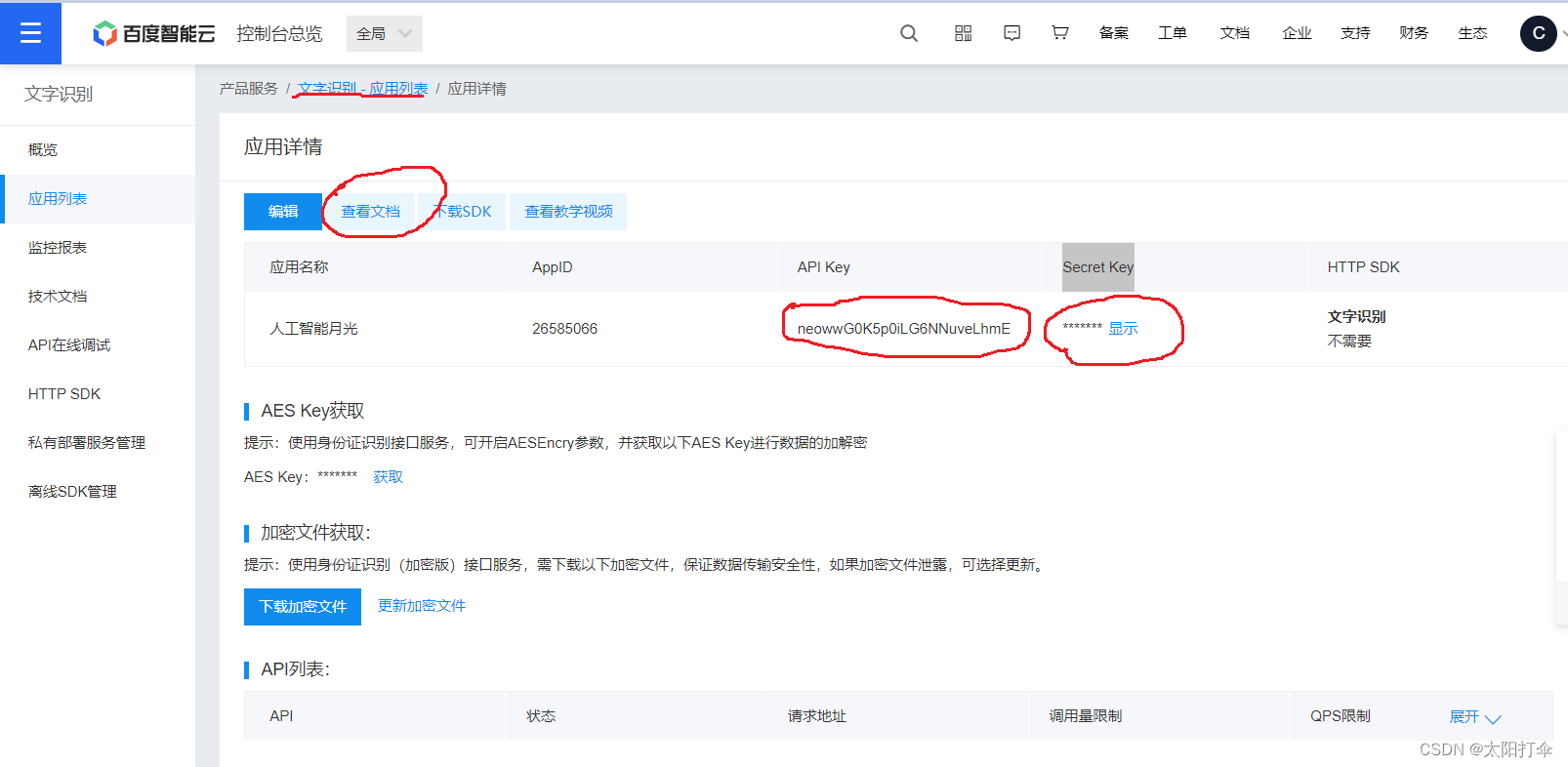The width and height of the screenshot is (1568, 767).
Task: Click the AppID value 26585066
Action: point(564,329)
